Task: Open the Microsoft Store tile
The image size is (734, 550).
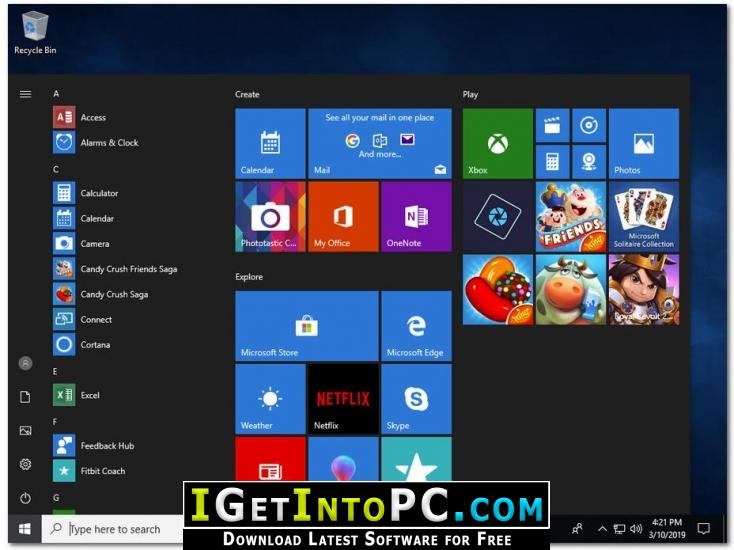Action: [x=307, y=326]
